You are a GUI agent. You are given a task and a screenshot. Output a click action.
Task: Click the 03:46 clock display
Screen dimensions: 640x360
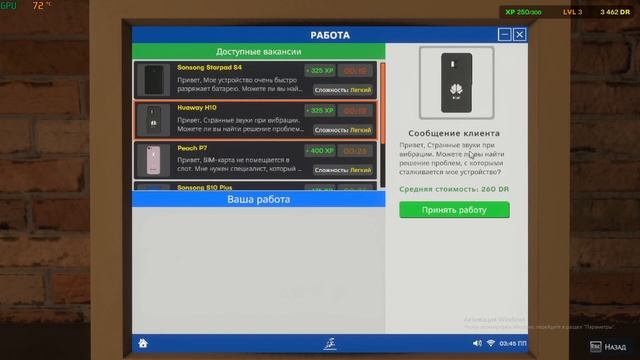(x=513, y=344)
